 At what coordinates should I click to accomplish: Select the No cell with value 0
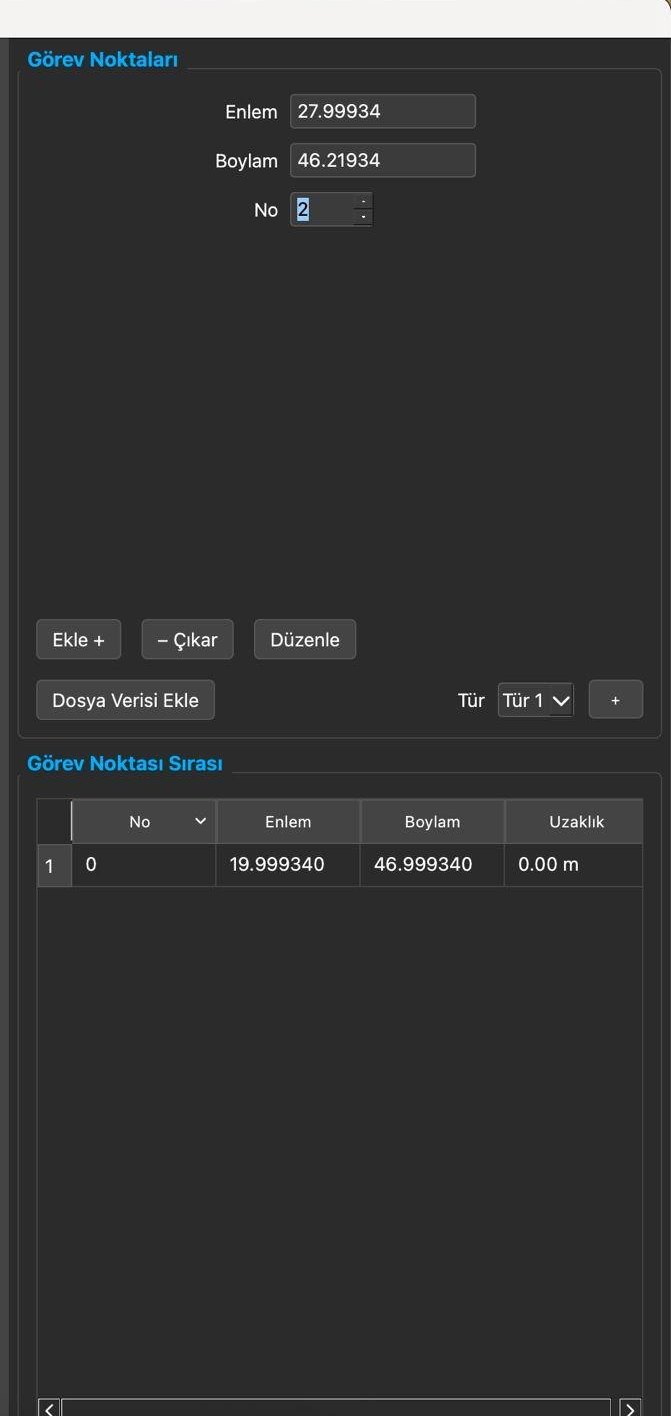(x=143, y=865)
